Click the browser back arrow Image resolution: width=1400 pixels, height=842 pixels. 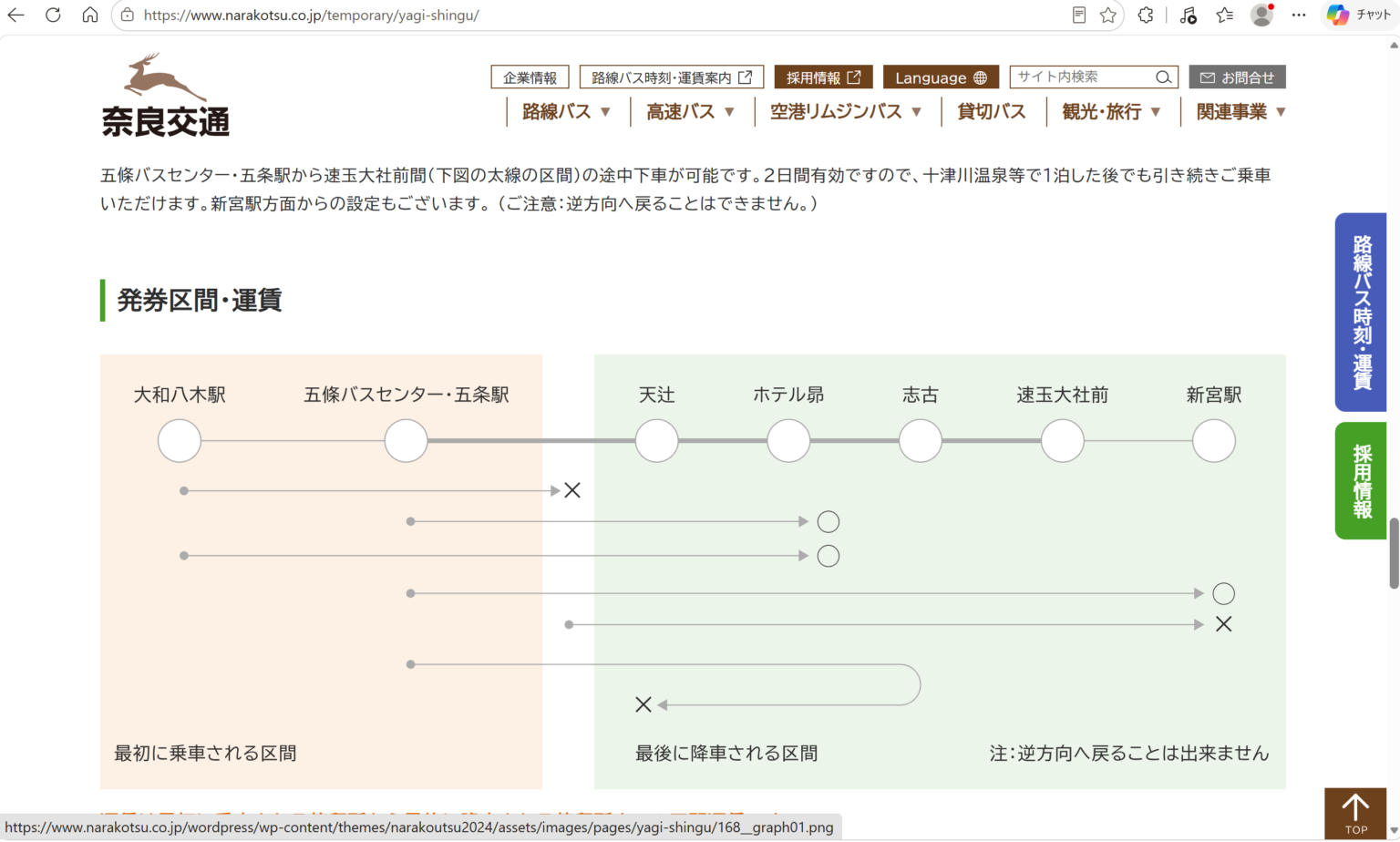point(16,15)
